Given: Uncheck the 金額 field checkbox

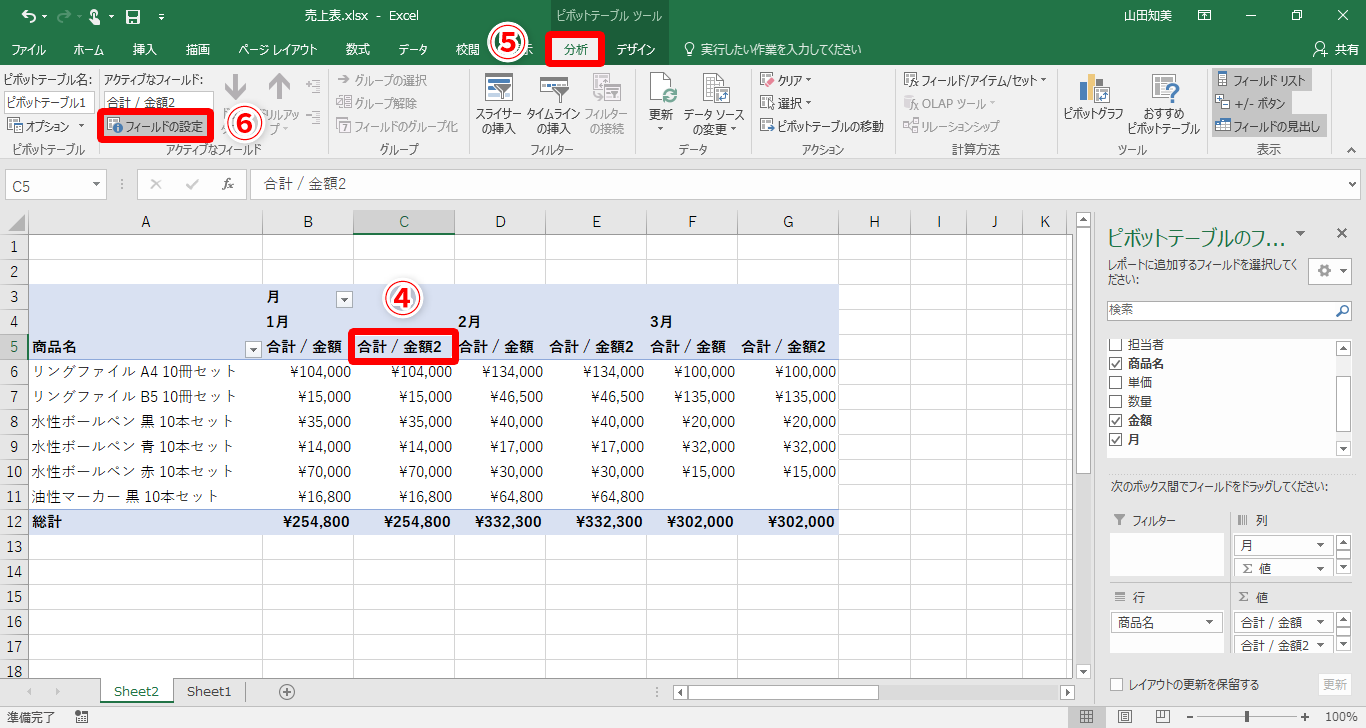Looking at the screenshot, I should 1116,420.
